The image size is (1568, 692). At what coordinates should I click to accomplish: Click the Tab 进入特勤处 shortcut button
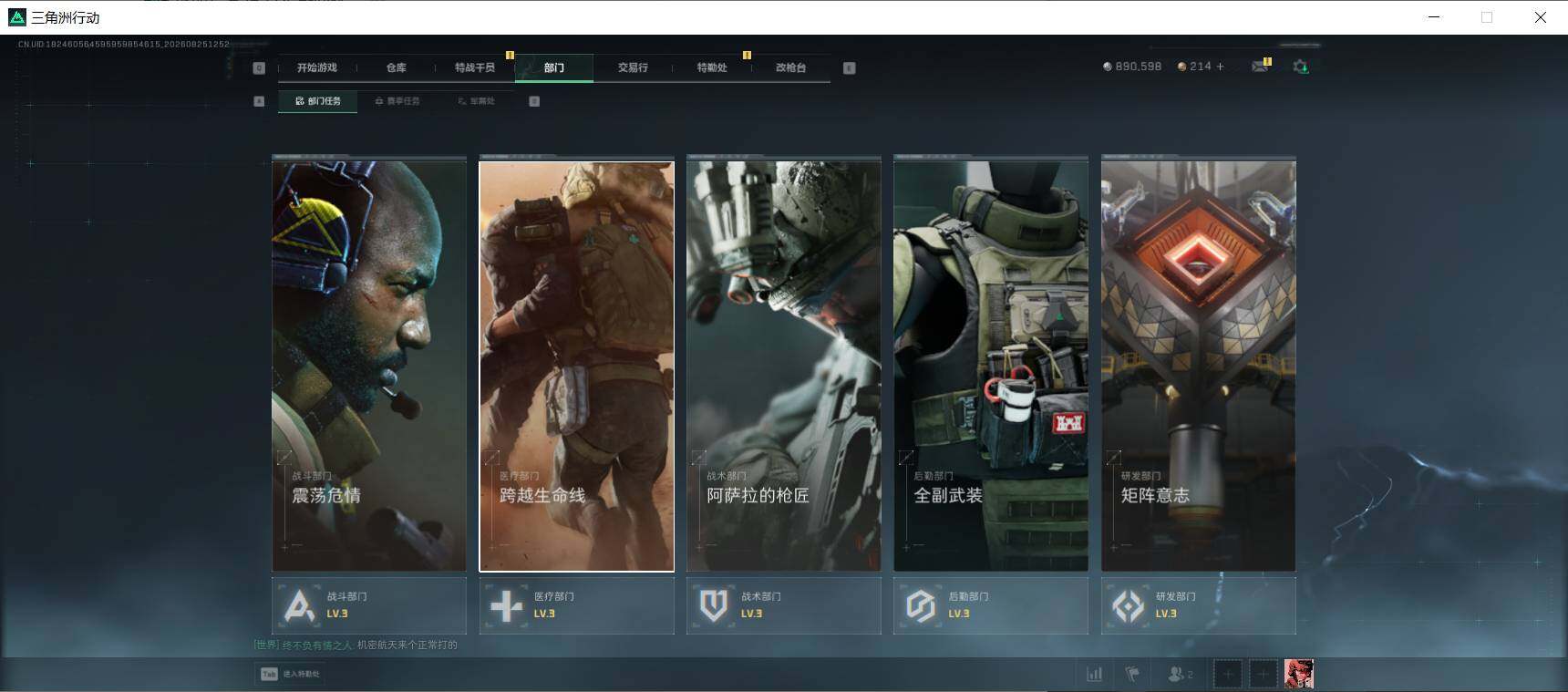pos(291,674)
